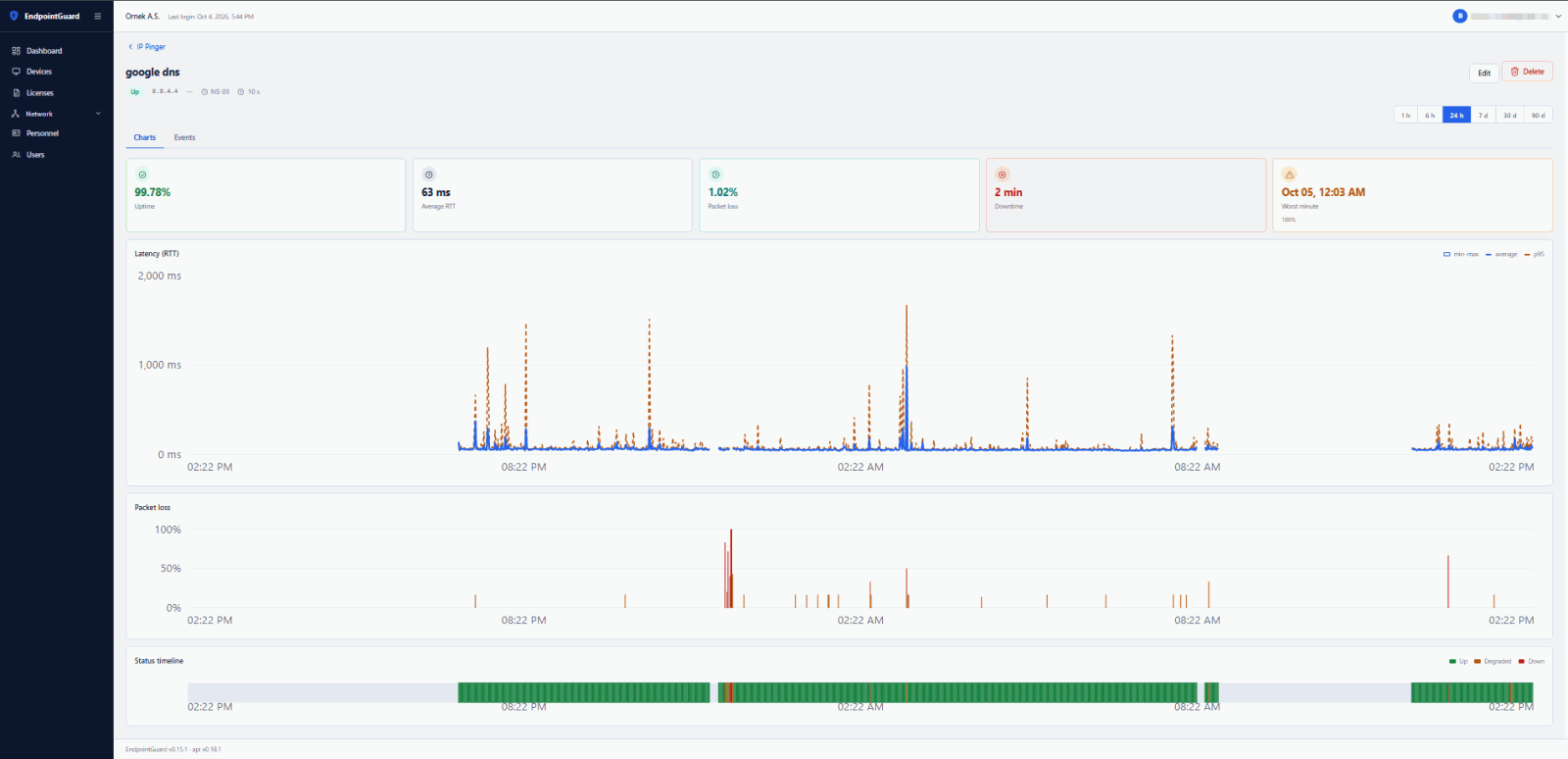Viewport: 1568px width, 759px height.
Task: Delete the google dns monitor
Action: 1527,72
